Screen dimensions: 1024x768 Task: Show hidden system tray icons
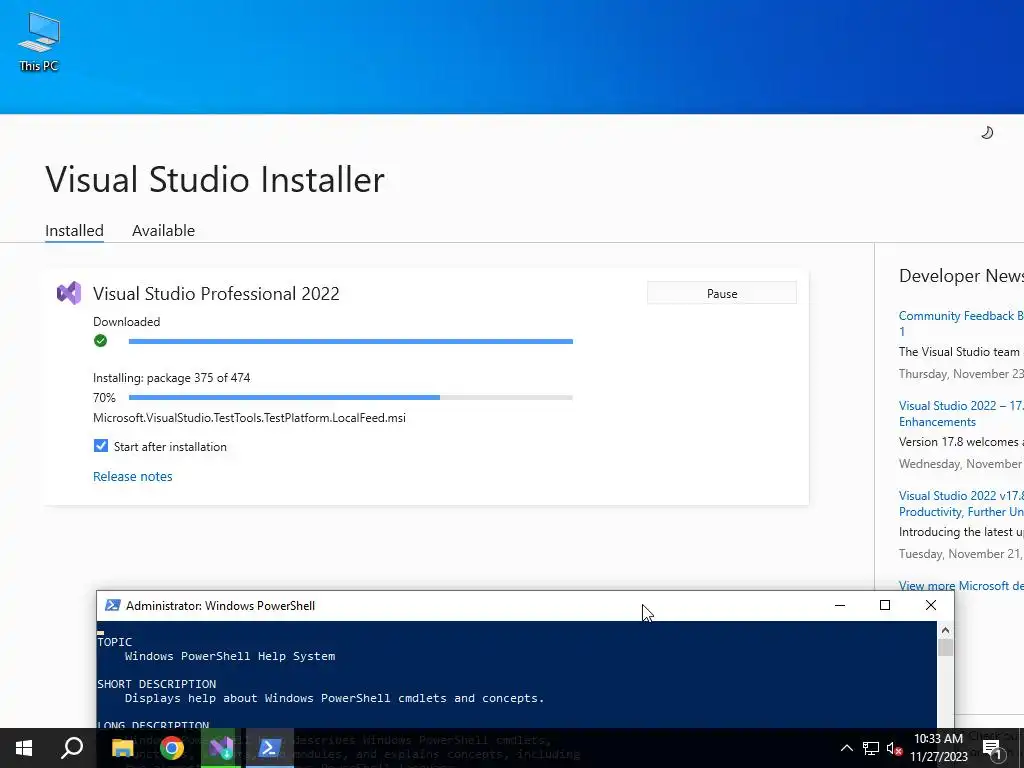point(846,748)
